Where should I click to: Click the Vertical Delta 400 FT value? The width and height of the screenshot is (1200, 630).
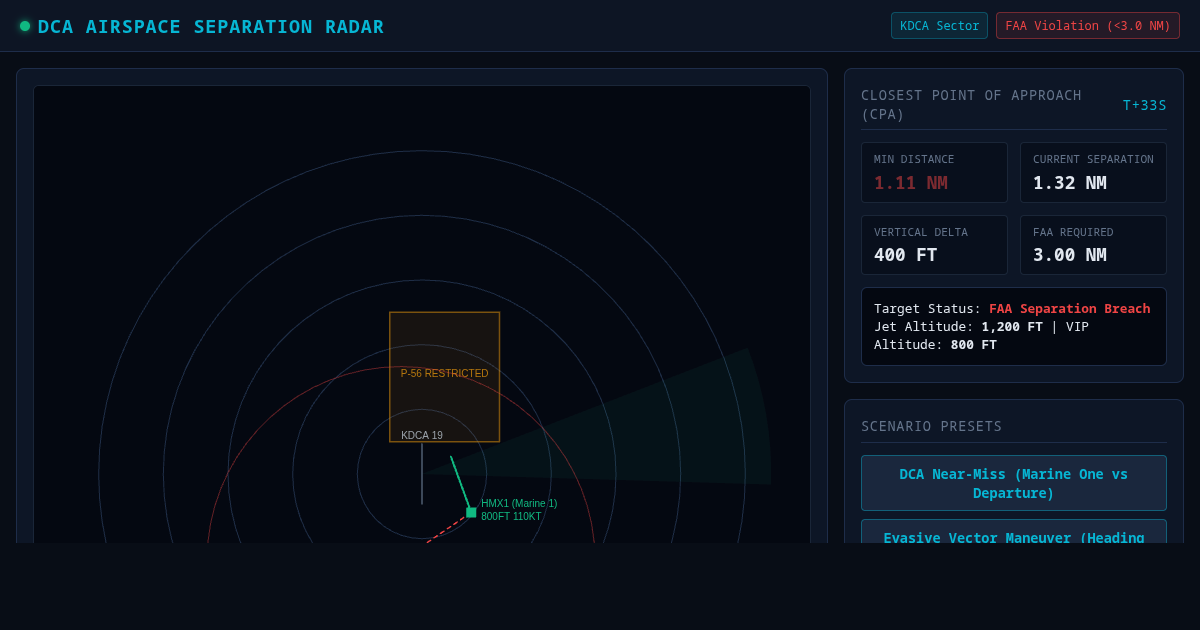(906, 255)
